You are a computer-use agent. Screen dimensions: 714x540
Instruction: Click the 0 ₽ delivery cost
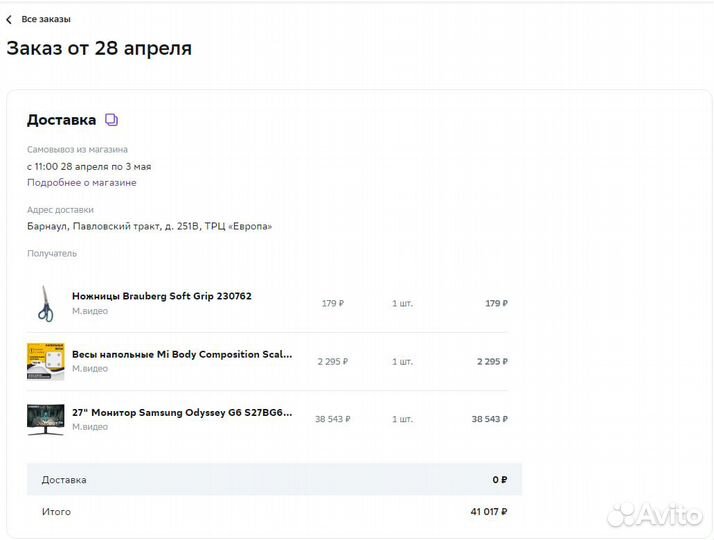click(499, 480)
